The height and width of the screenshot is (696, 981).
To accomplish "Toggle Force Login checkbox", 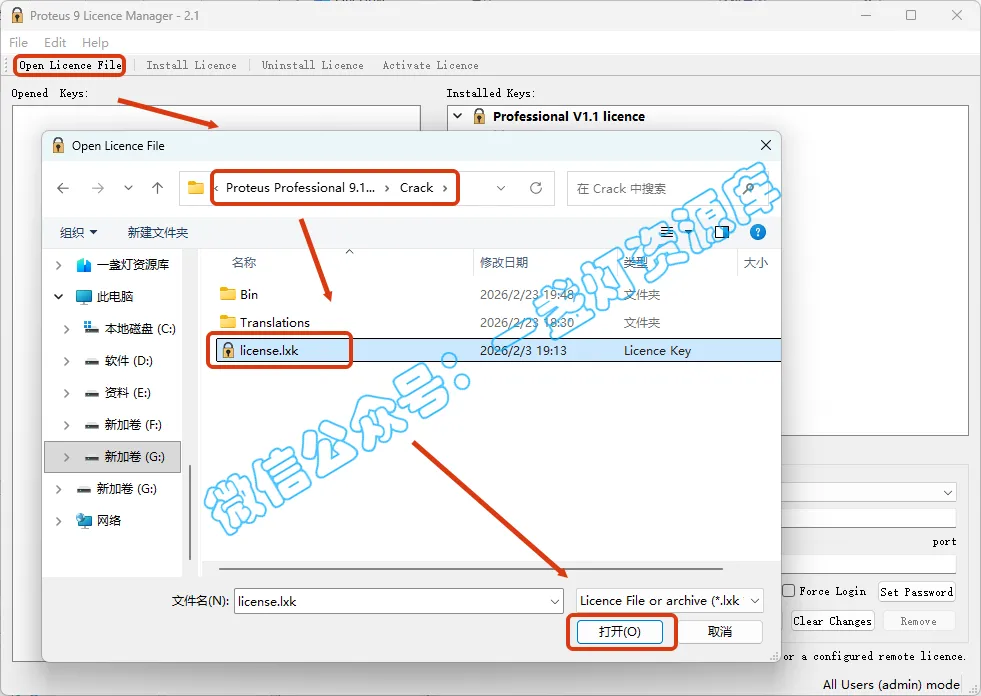I will tap(789, 591).
